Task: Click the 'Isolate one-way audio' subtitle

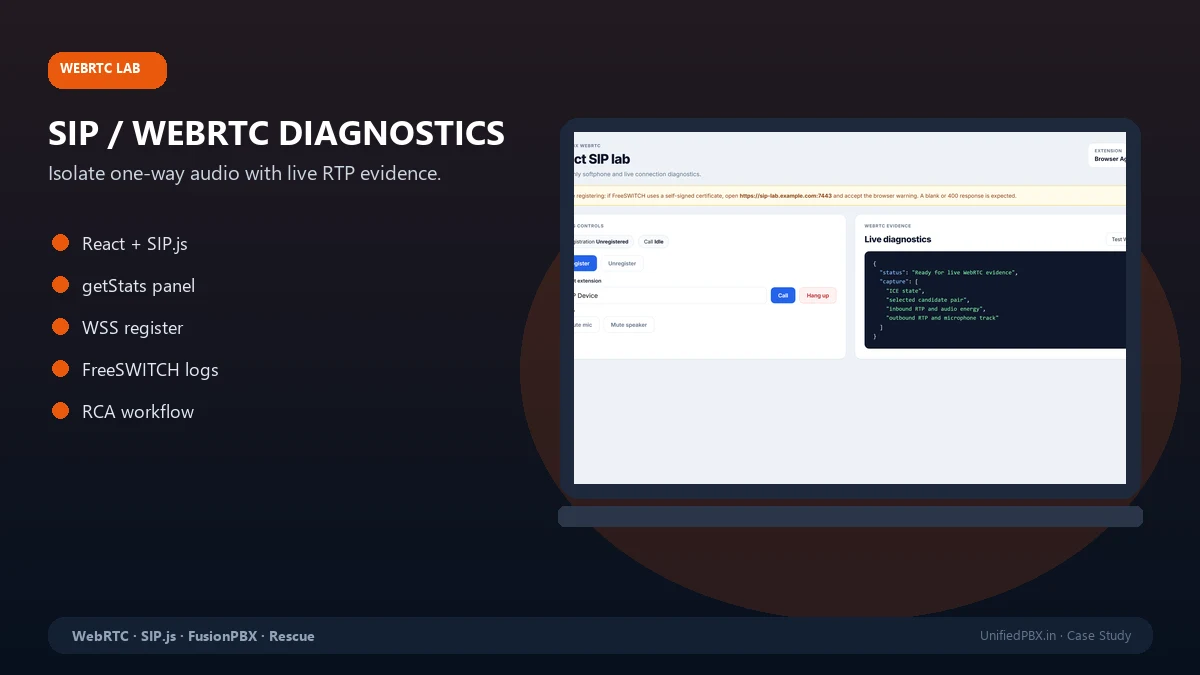Action: (244, 173)
